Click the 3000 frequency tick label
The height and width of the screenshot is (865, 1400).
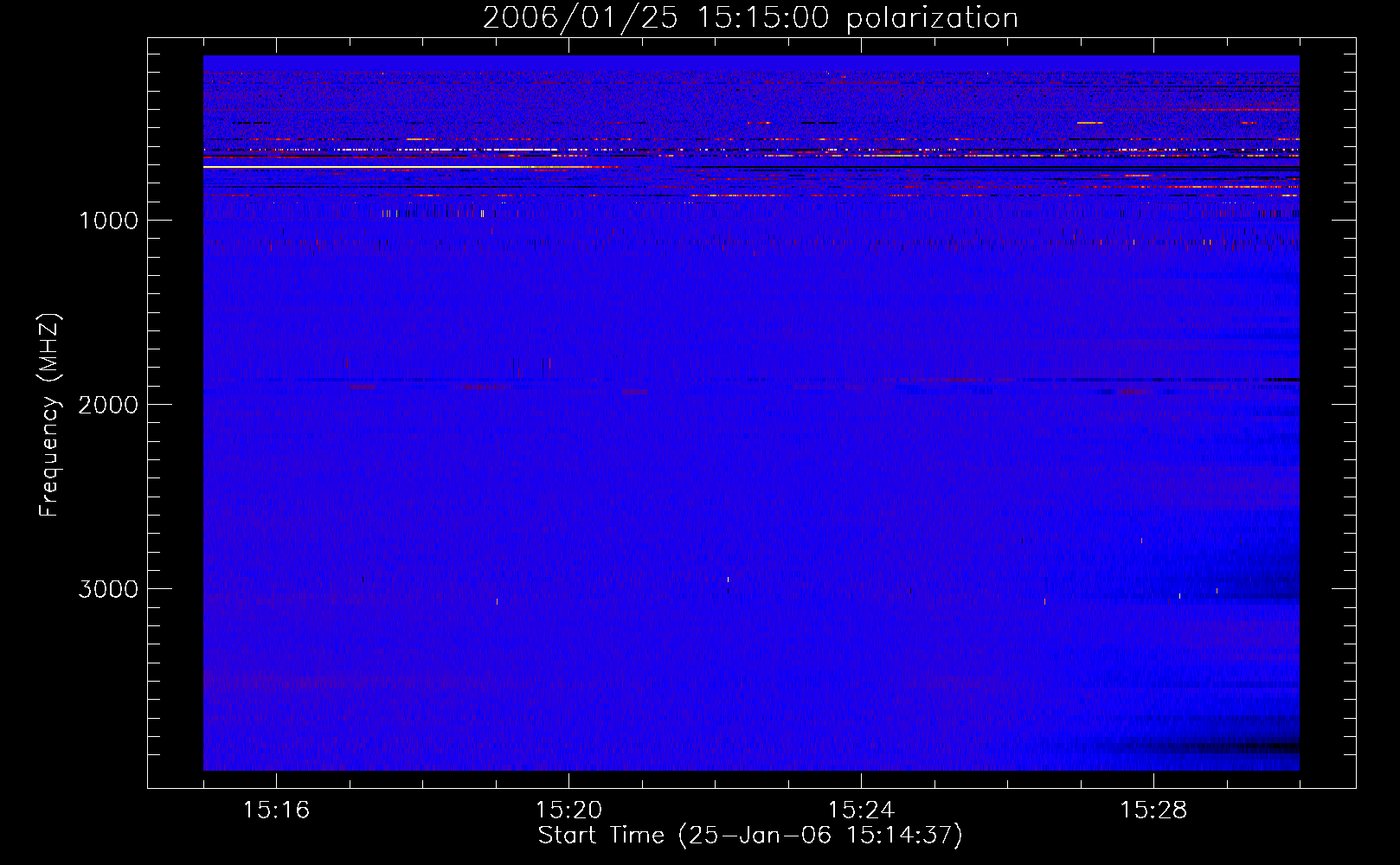pyautogui.click(x=108, y=589)
